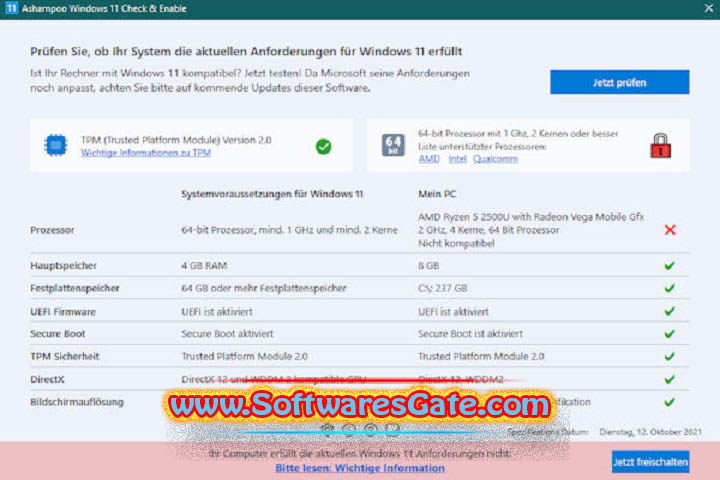Viewport: 720px width, 480px height.
Task: Click the 64 GB oder mehr Festplattenspeicher text
Action: [x=264, y=288]
